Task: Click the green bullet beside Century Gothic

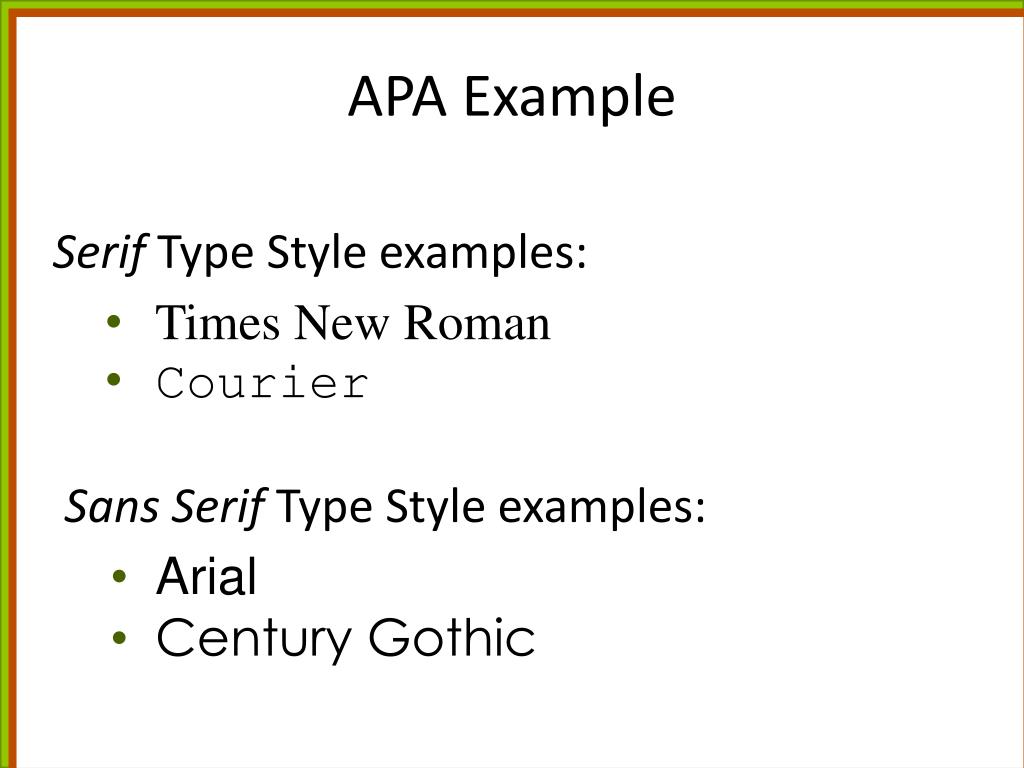Action: (x=120, y=637)
